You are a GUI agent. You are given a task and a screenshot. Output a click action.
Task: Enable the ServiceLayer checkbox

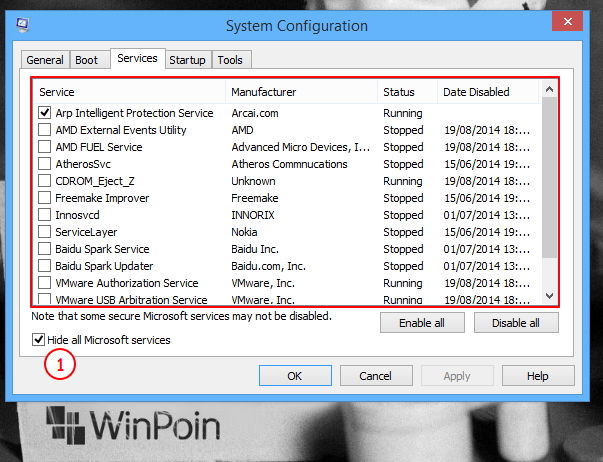tap(45, 232)
